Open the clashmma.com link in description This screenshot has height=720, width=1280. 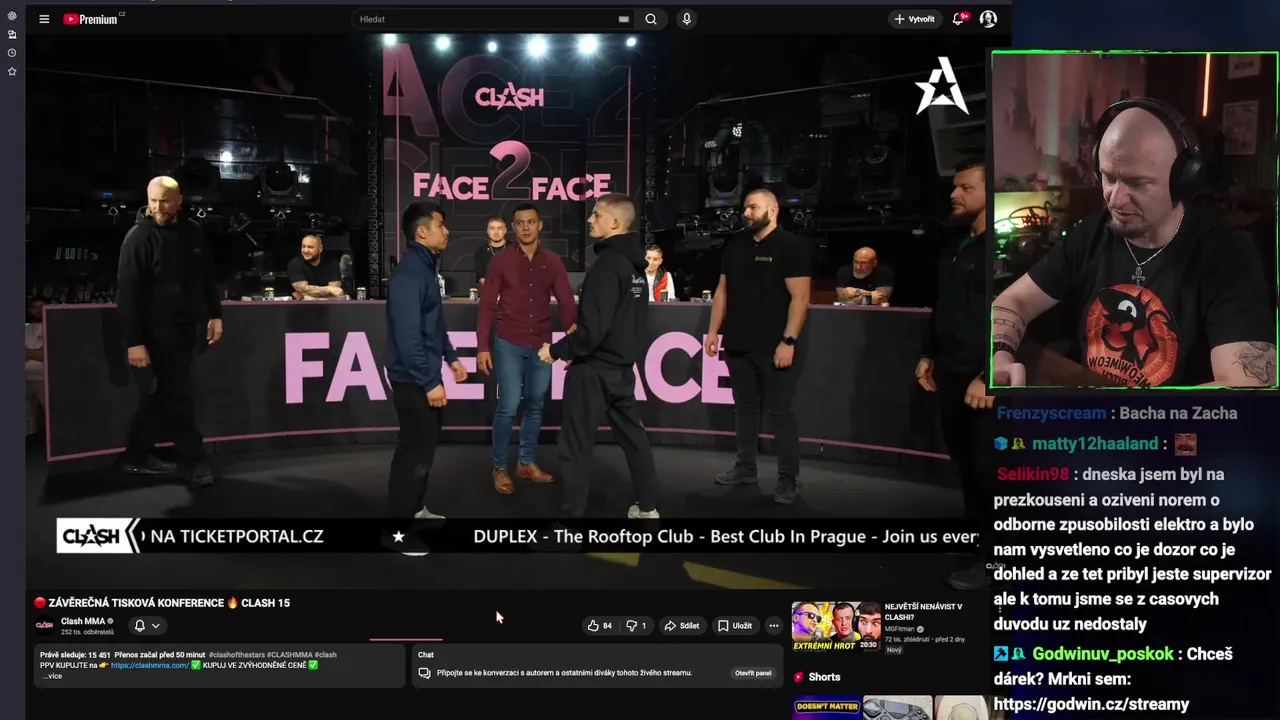click(149, 665)
